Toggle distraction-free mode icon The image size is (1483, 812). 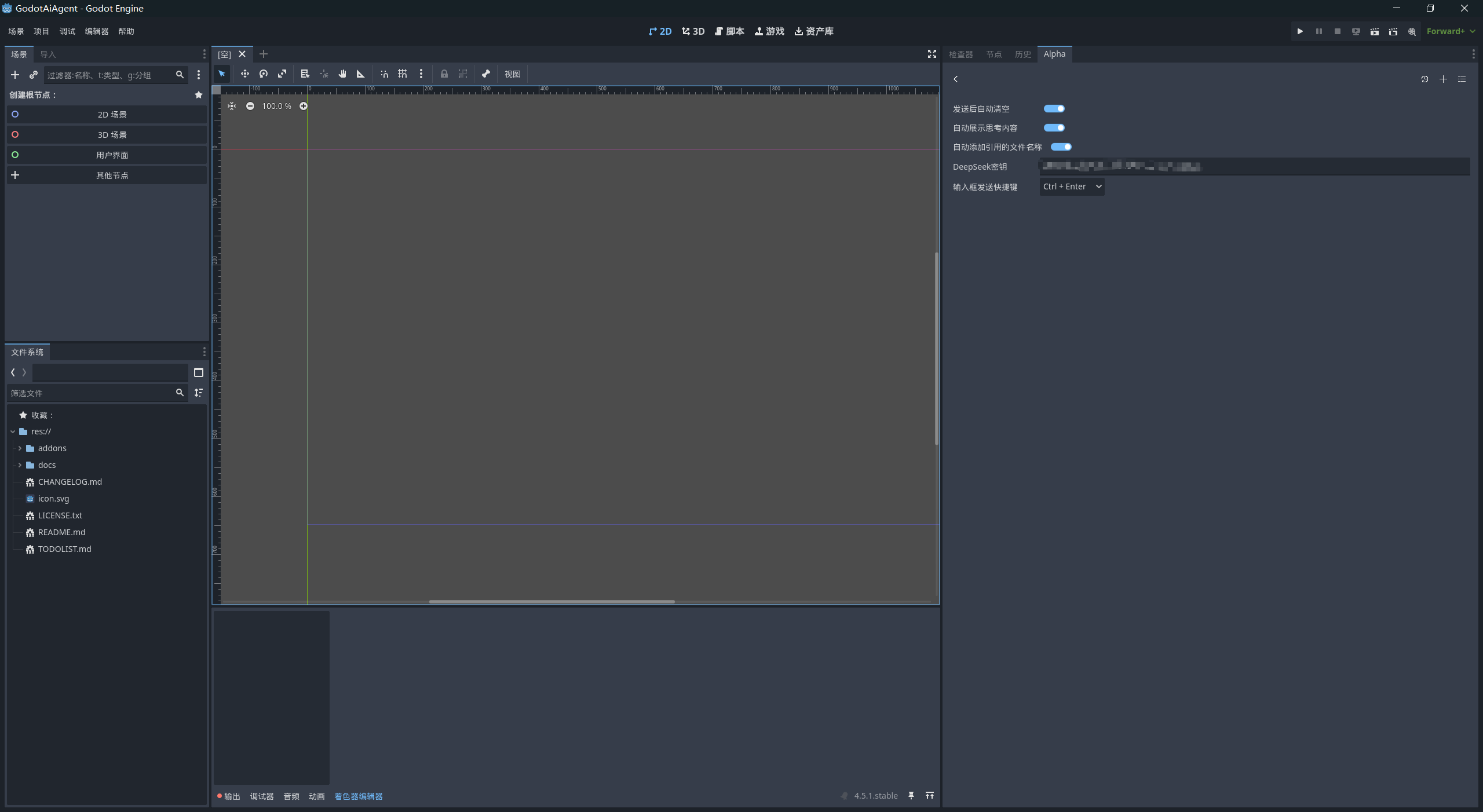(x=932, y=54)
